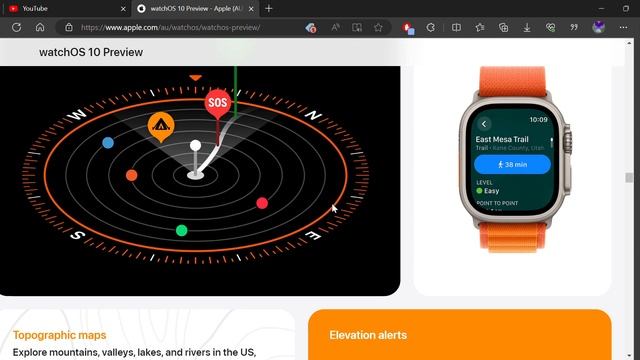The image size is (640, 360).
Task: Click the scrollbar up arrow
Action: (629, 43)
